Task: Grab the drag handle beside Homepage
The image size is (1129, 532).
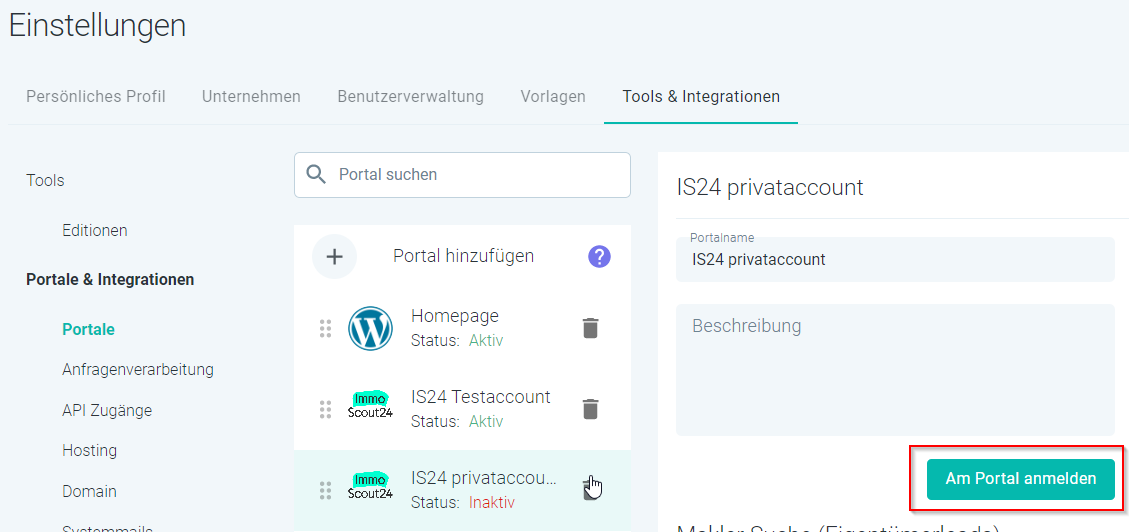Action: point(325,328)
